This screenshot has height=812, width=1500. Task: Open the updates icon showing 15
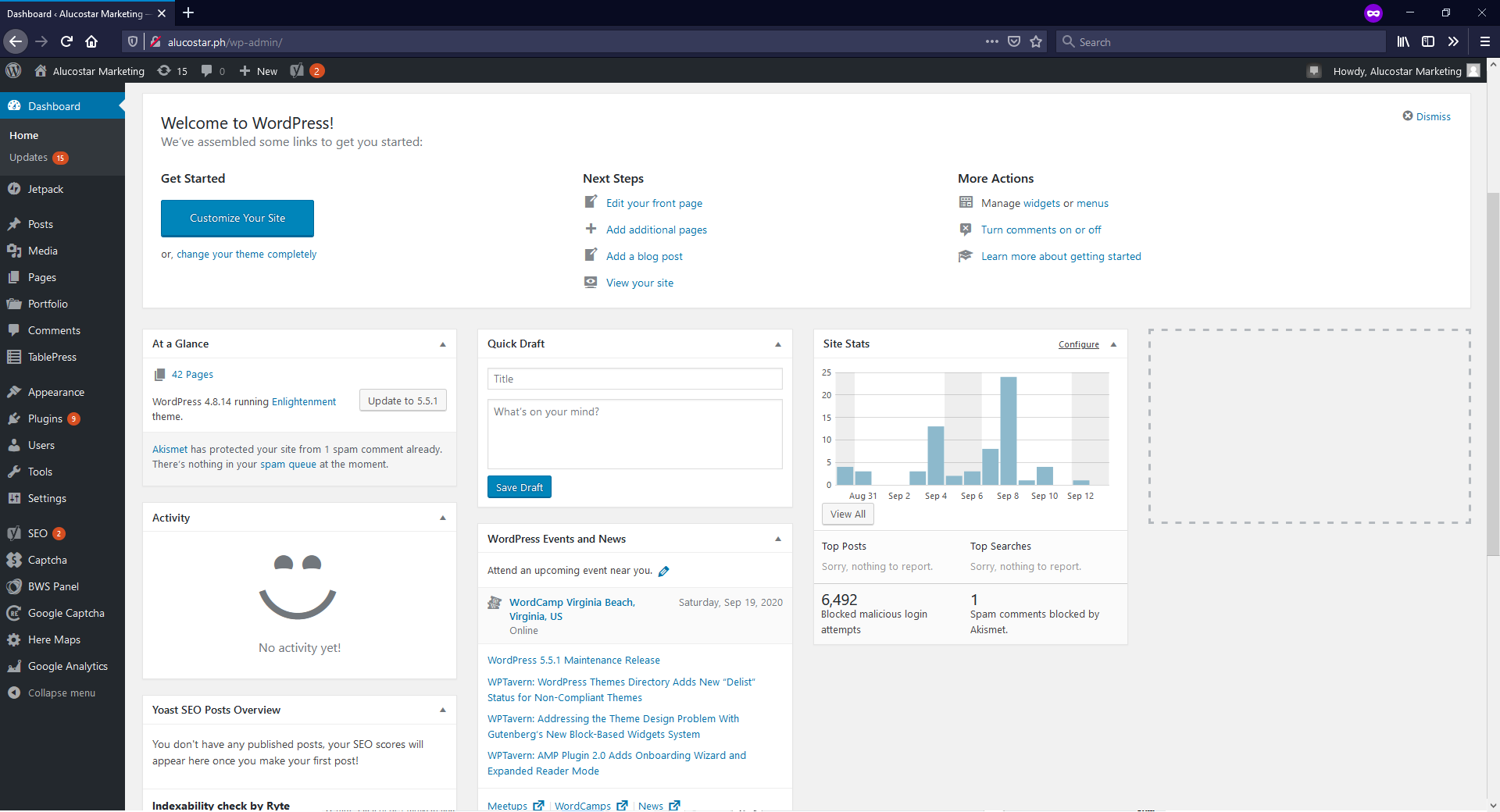point(173,71)
